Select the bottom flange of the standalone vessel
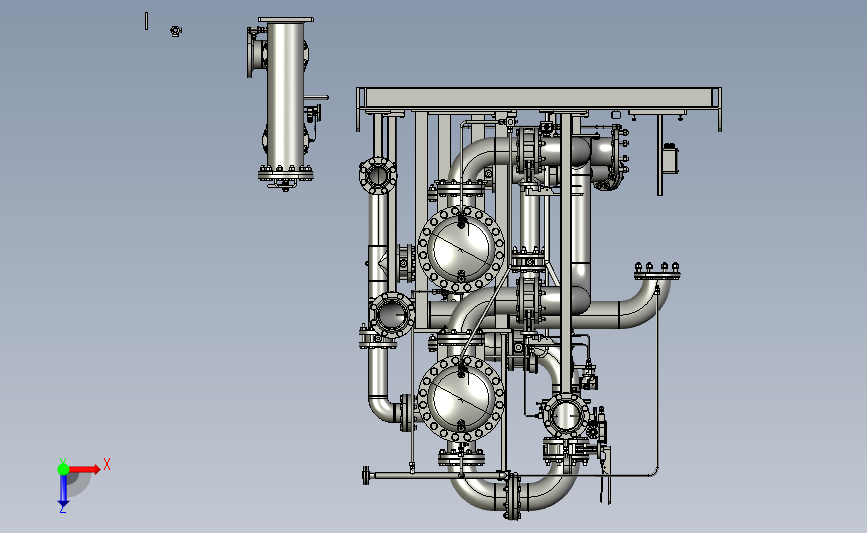The image size is (867, 533). 286,174
